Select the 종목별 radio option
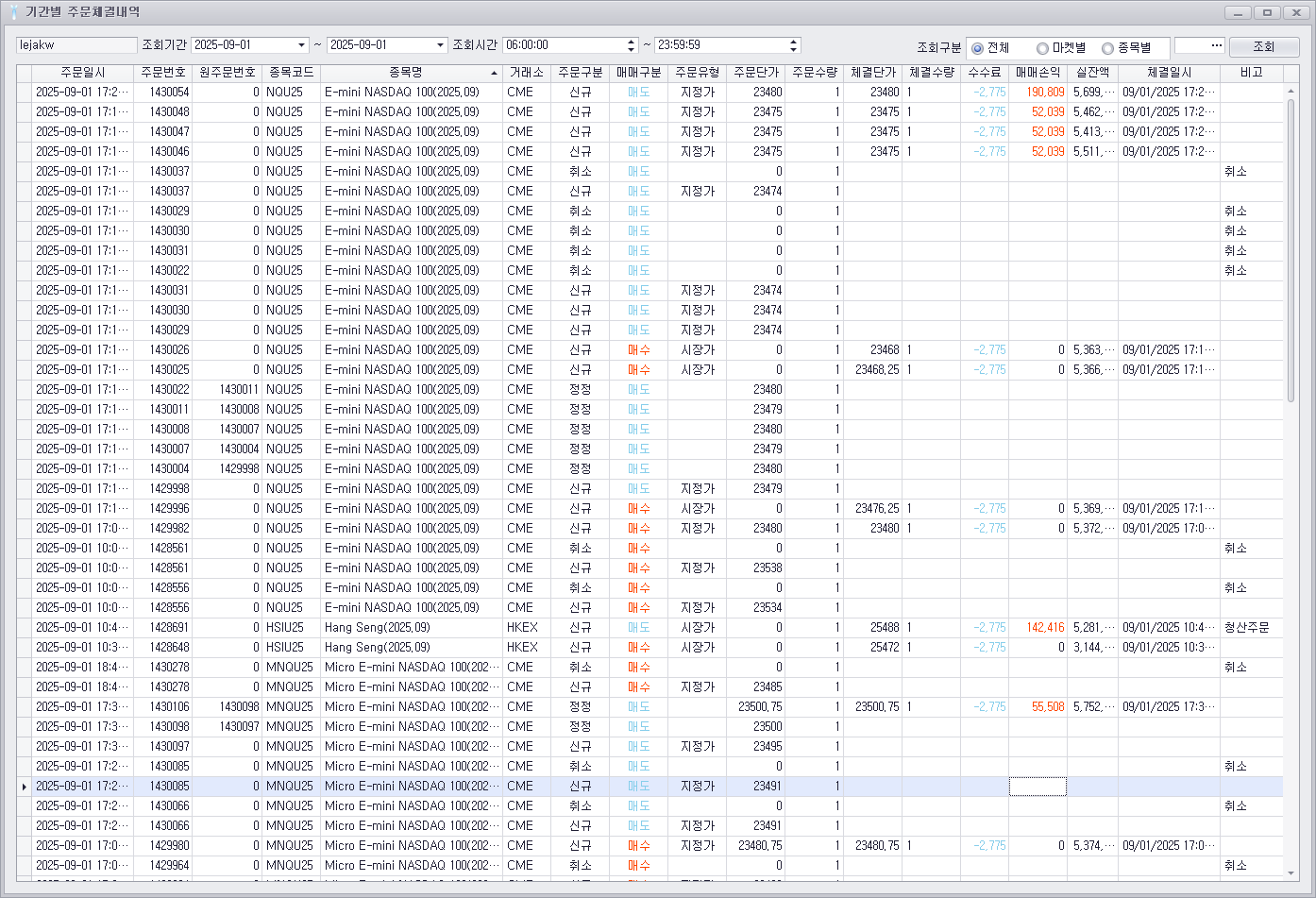Screen dimensions: 1316x898 1107,48
